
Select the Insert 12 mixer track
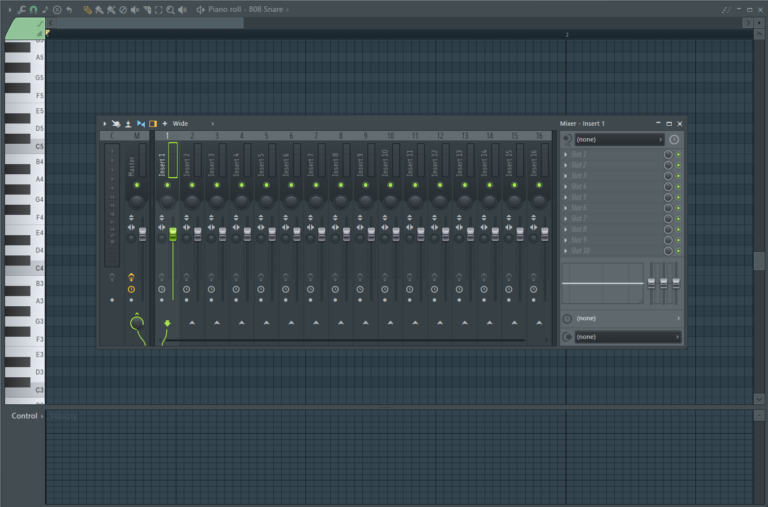[434, 164]
